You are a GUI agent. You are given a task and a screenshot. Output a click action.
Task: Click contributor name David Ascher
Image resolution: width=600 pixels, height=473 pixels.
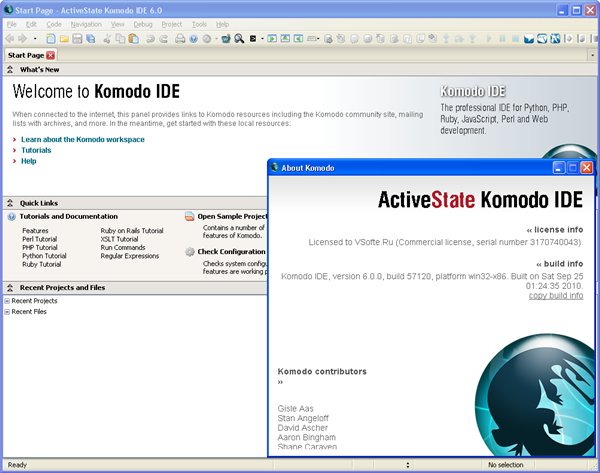303,428
